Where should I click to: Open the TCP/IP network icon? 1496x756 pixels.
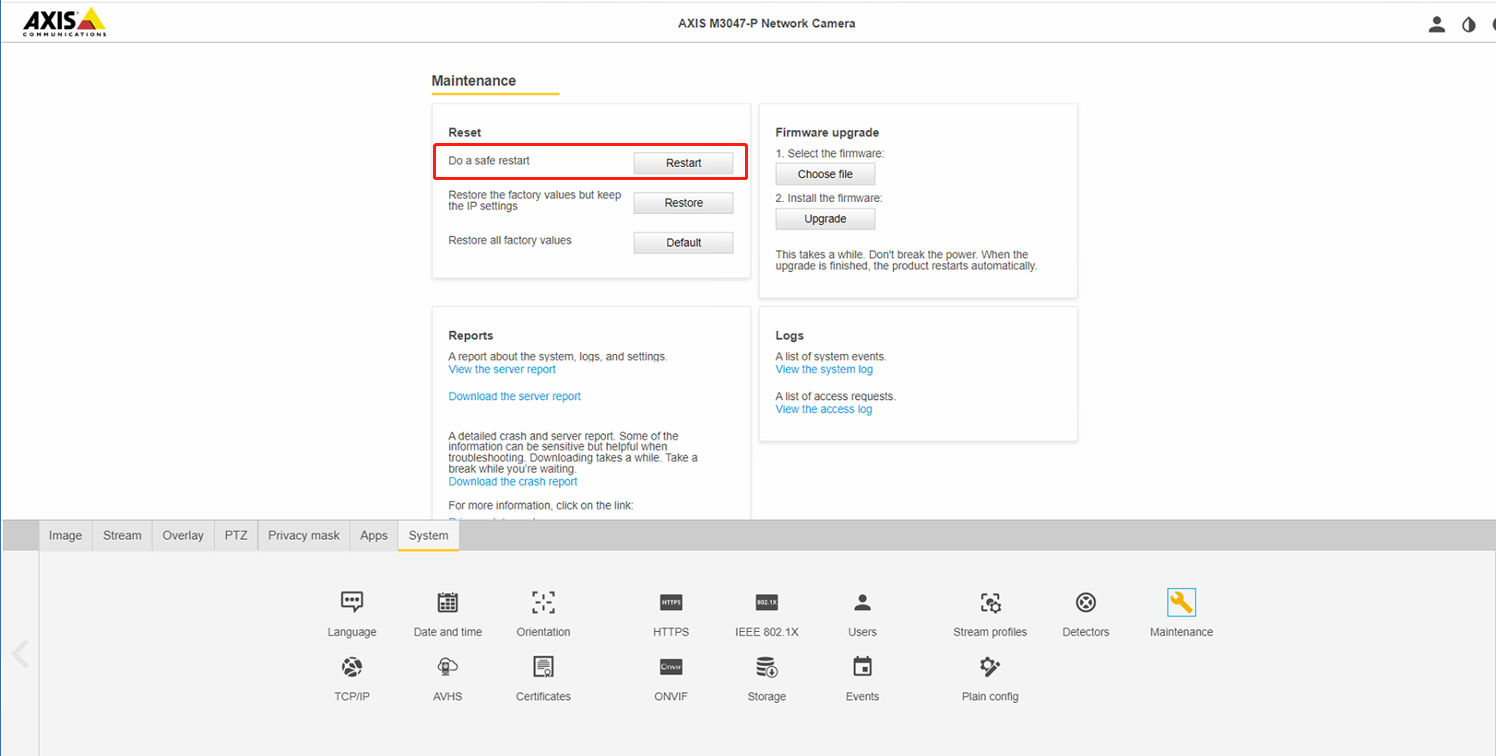(x=352, y=667)
